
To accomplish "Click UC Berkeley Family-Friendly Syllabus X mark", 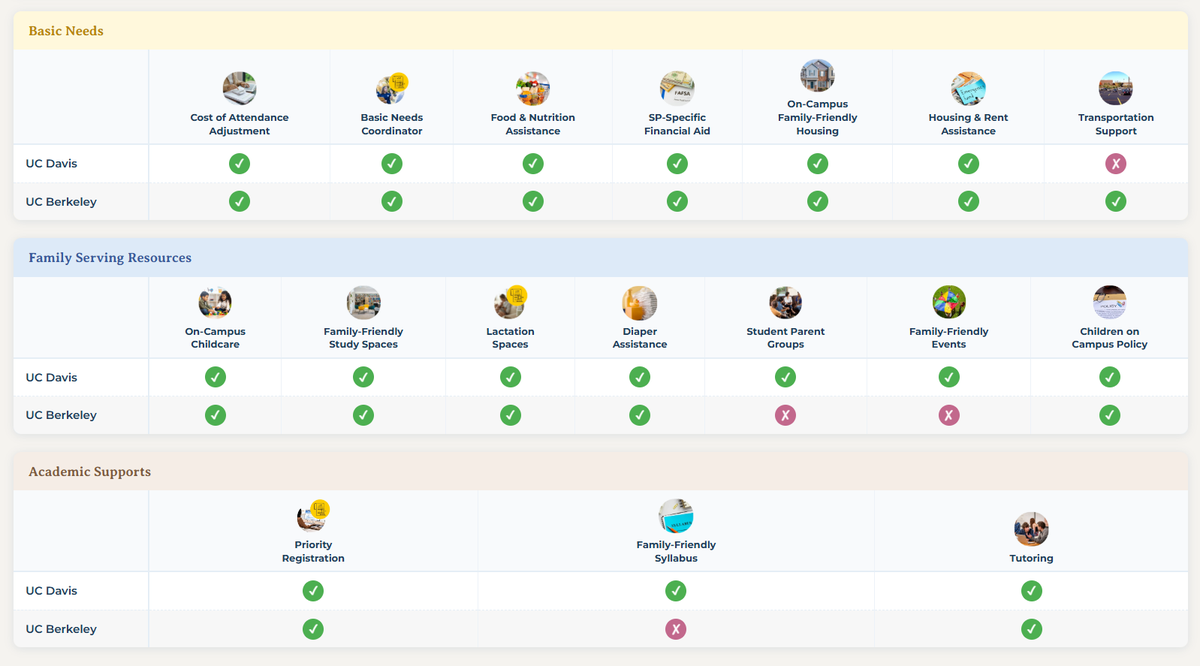I will [676, 629].
